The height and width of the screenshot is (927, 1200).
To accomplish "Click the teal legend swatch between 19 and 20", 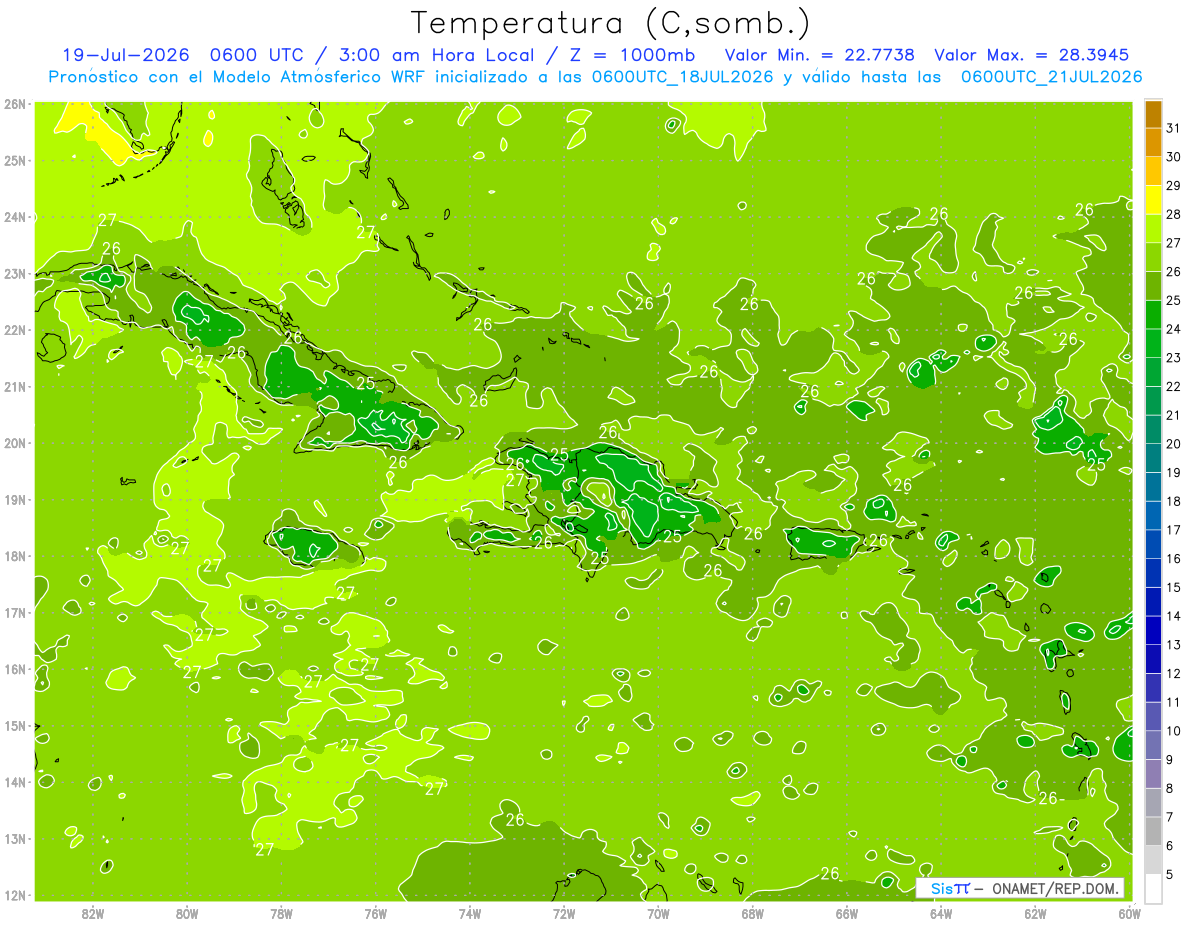I will pos(1153,458).
